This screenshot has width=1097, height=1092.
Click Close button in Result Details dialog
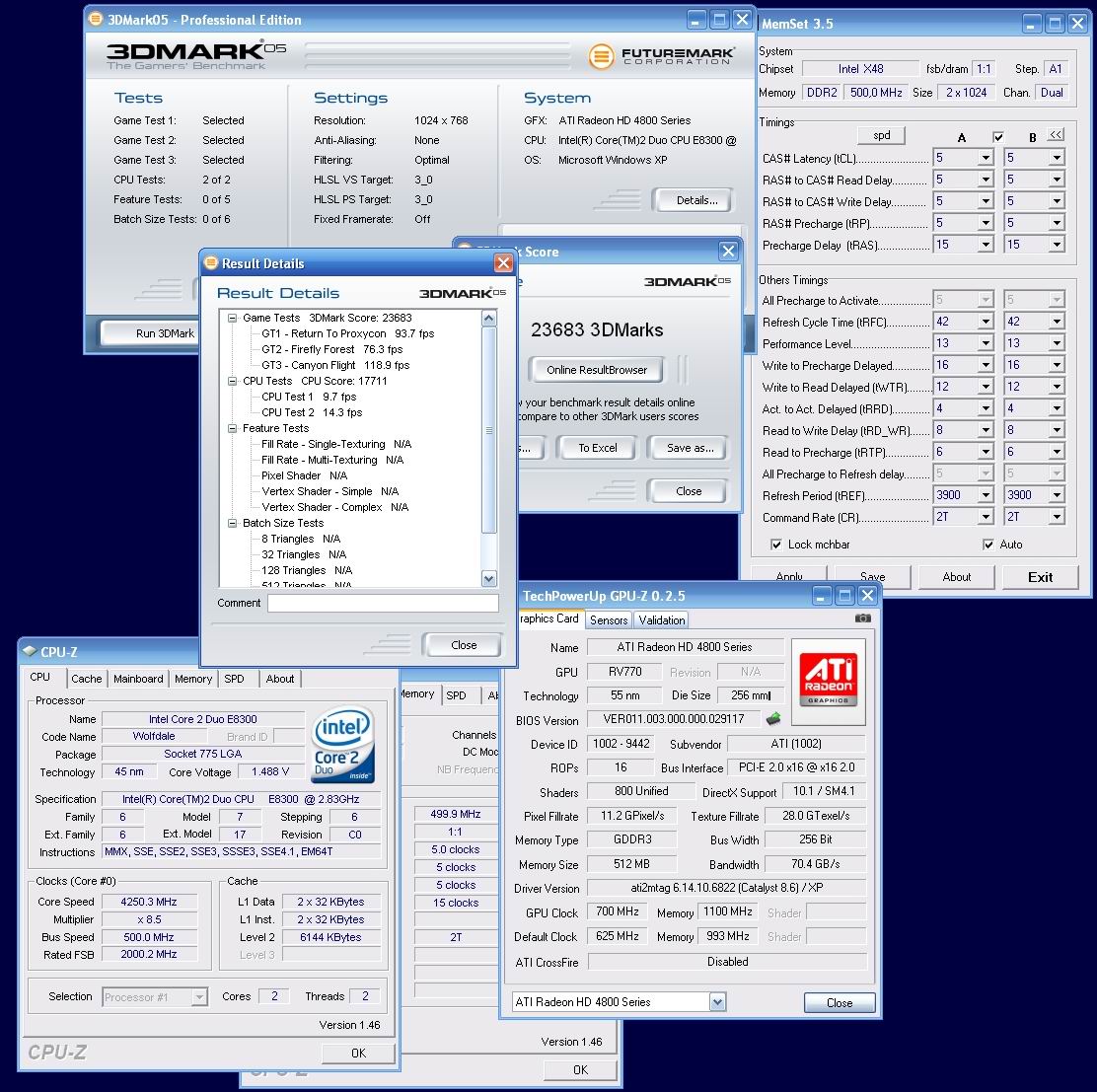point(464,645)
